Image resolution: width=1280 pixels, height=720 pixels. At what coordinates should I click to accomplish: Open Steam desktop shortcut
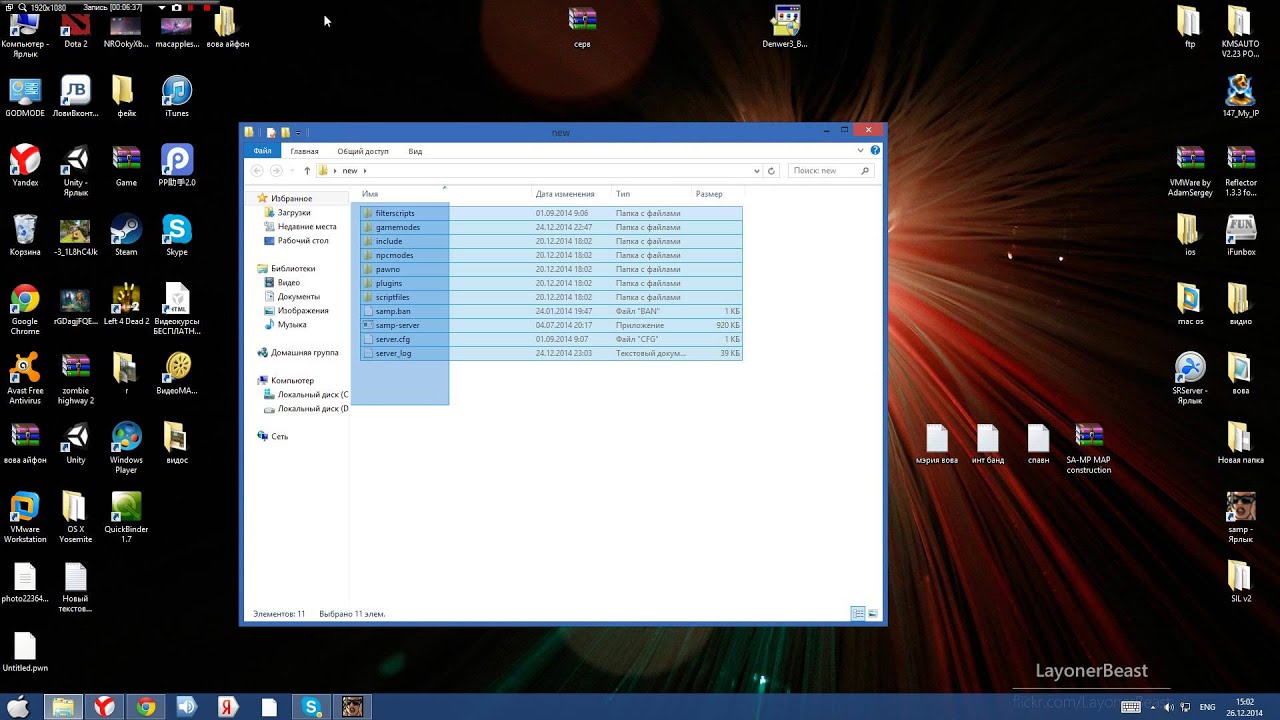pos(126,236)
